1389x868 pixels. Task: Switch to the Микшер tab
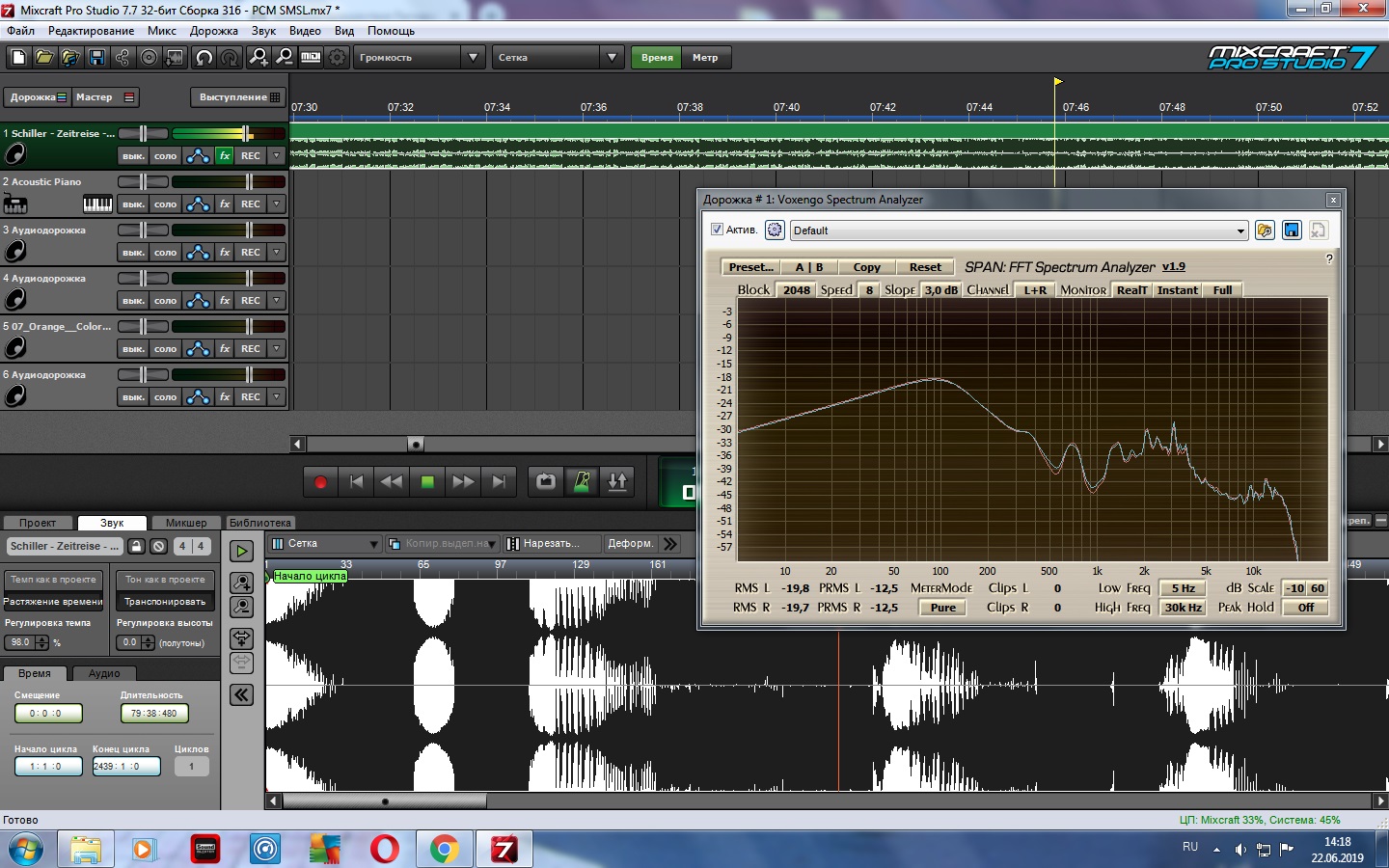[x=185, y=523]
